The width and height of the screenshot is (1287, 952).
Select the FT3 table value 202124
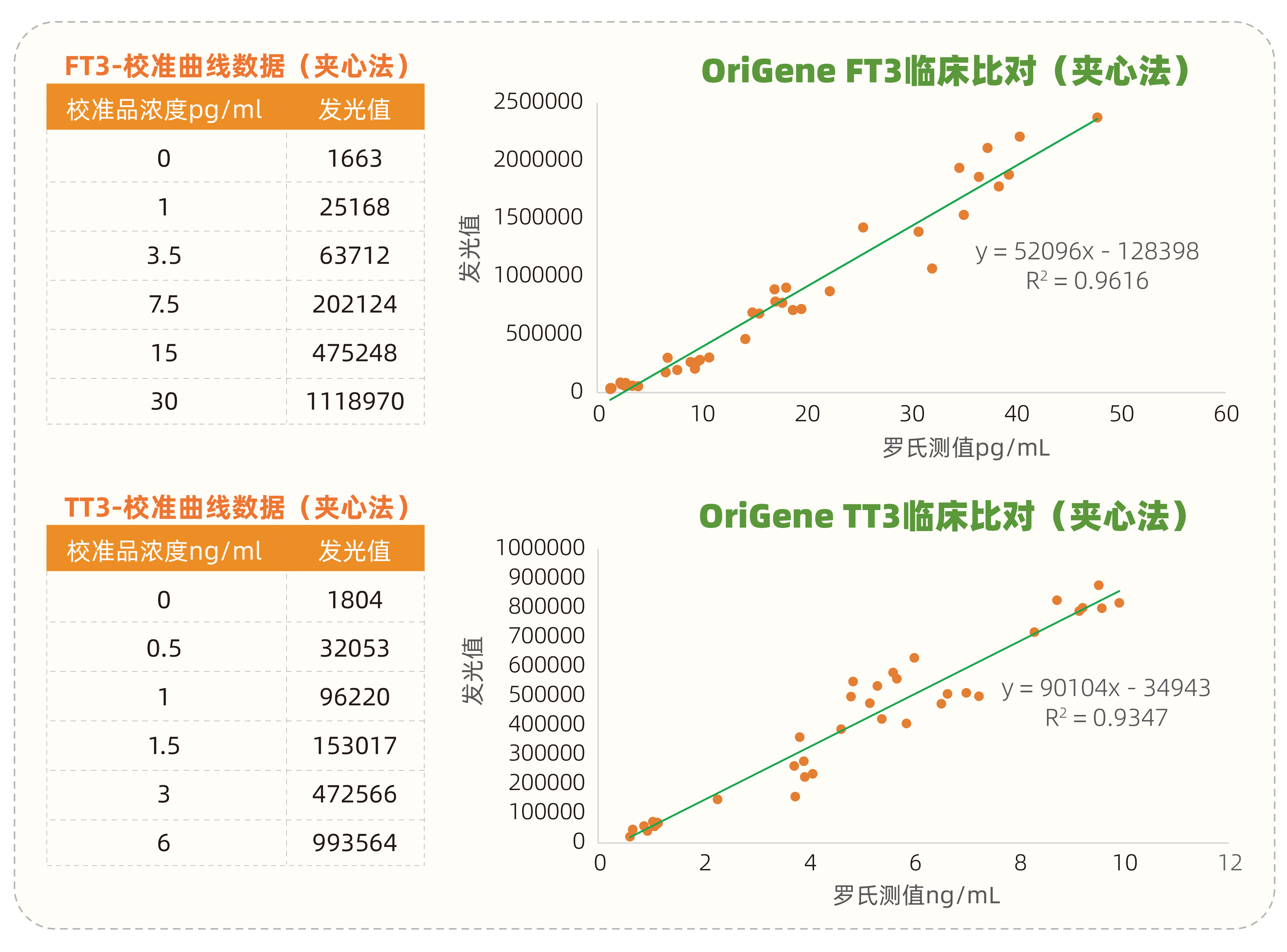coord(355,304)
